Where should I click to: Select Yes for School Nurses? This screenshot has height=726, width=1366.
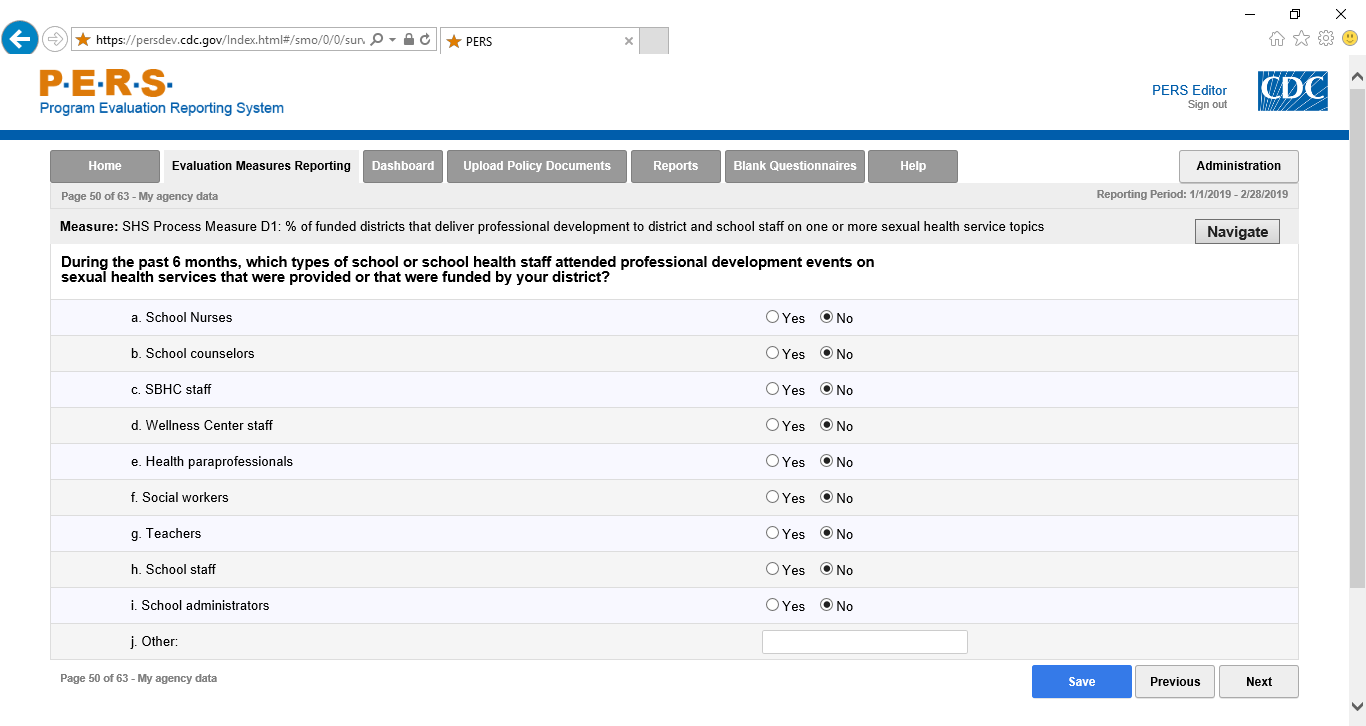point(772,317)
